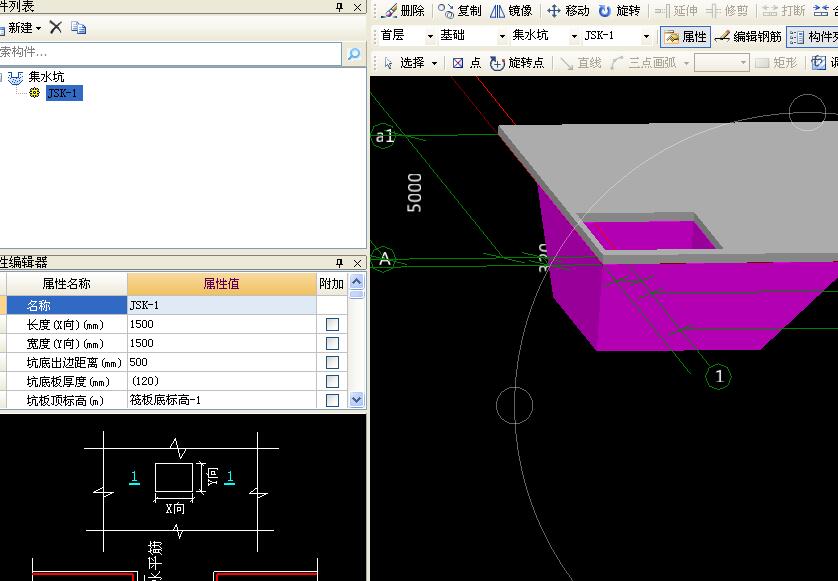Open 编辑钢筋 rebar editor
This screenshot has width=838, height=581.
(x=748, y=36)
